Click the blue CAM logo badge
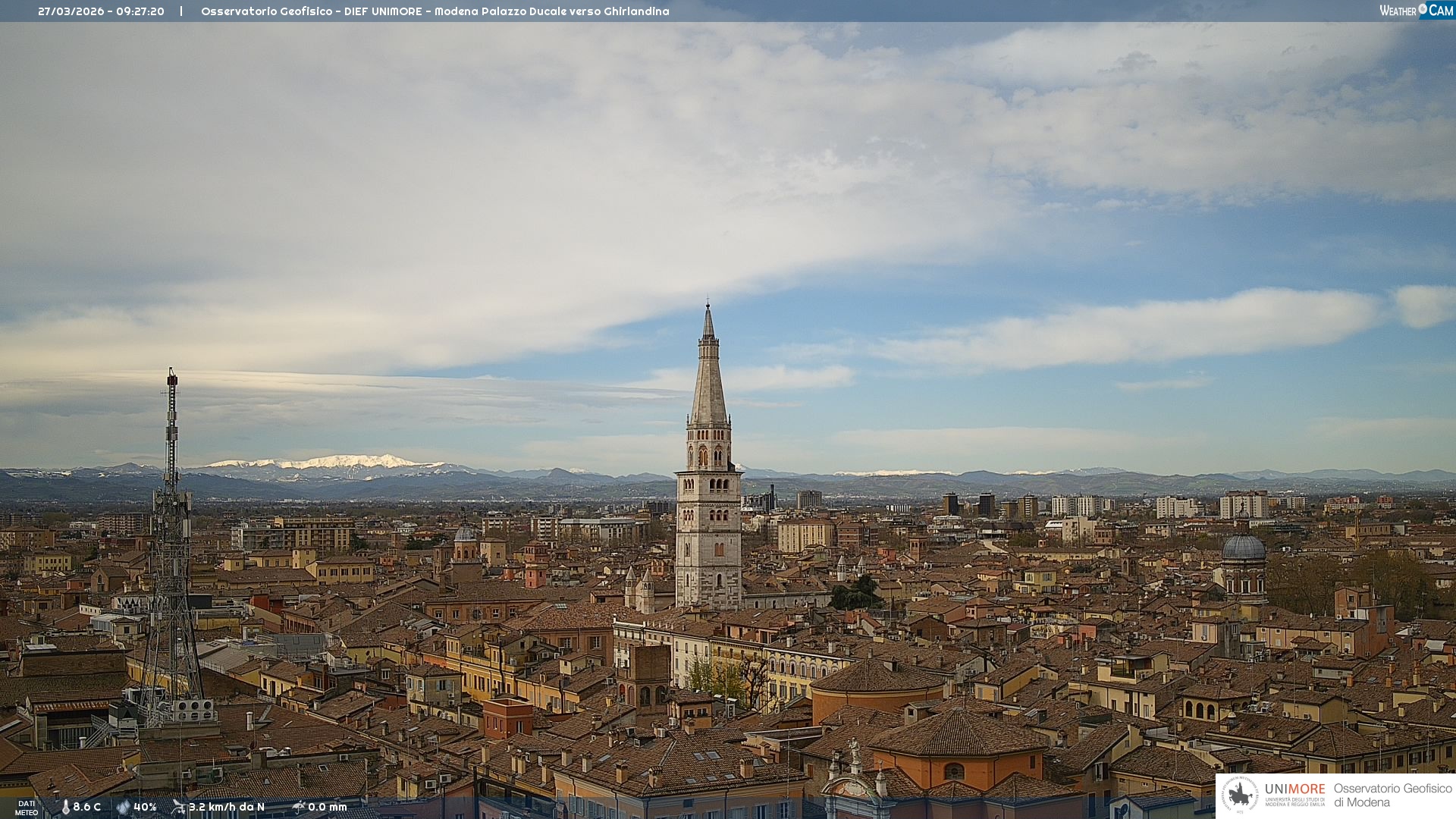 (1441, 11)
